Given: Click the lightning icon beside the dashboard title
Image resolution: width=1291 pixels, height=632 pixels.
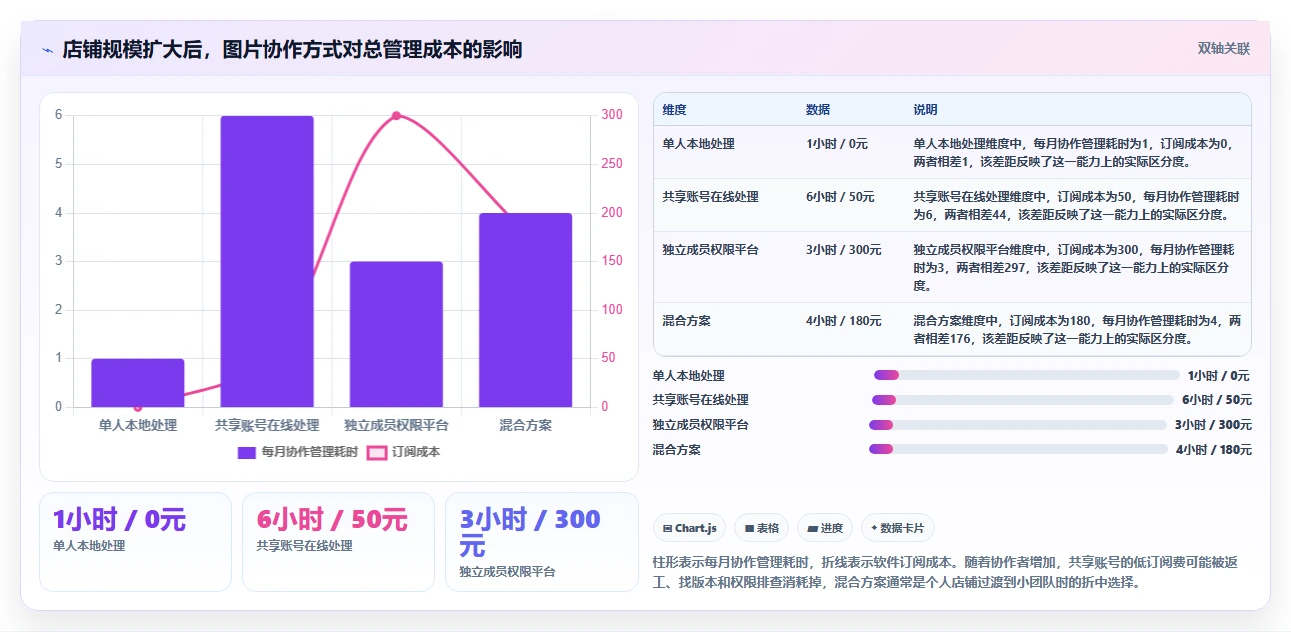Looking at the screenshot, I should (x=47, y=50).
